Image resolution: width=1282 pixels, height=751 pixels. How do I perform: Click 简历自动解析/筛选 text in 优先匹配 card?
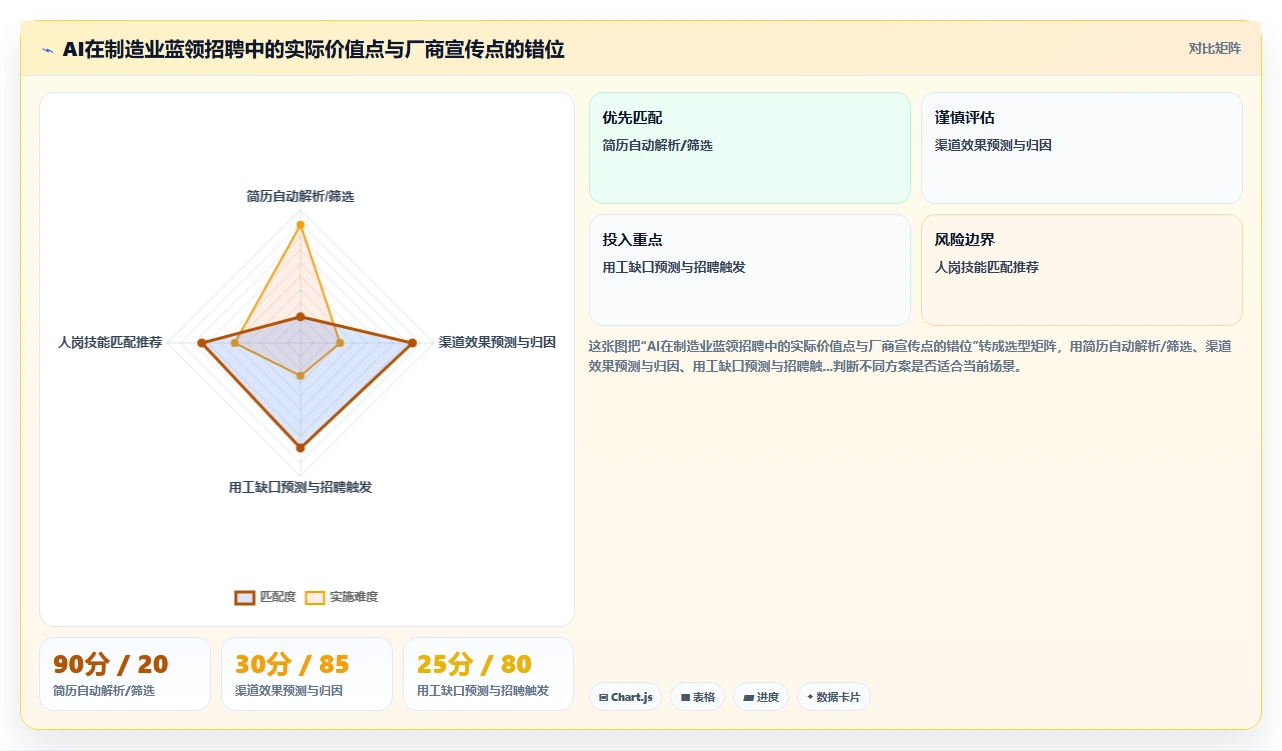pyautogui.click(x=657, y=145)
